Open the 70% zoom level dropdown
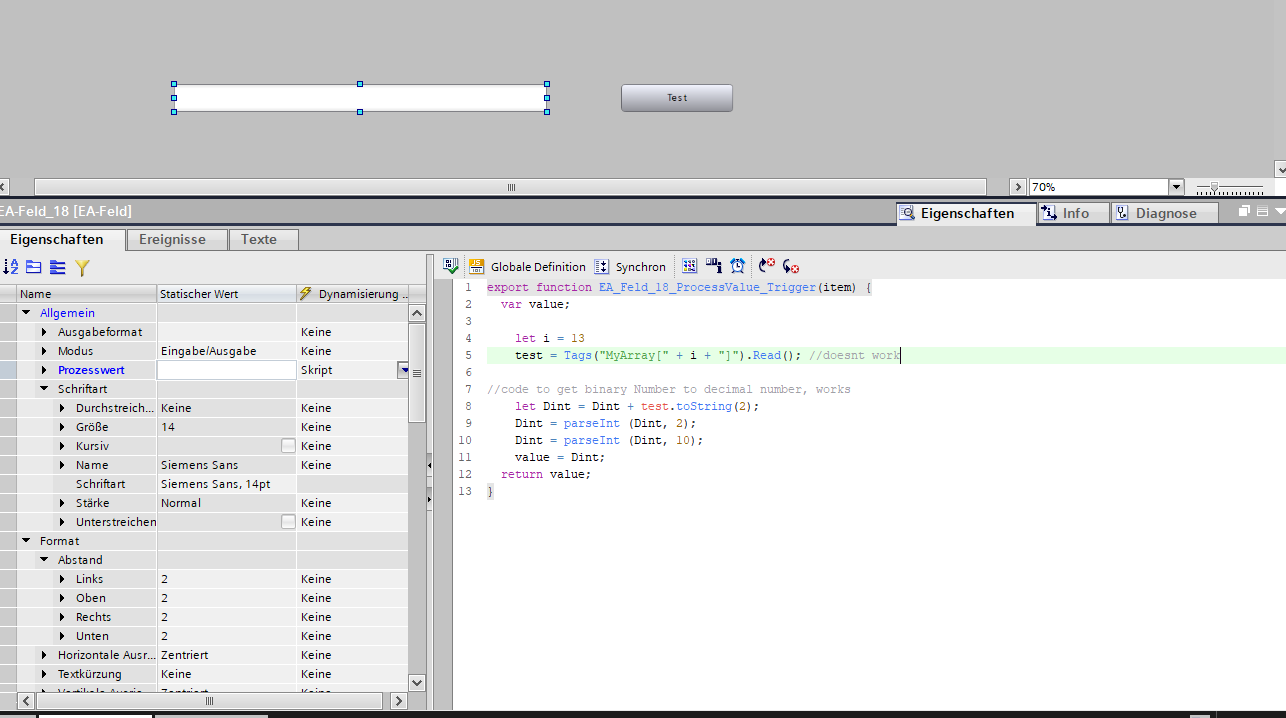 pyautogui.click(x=1176, y=187)
